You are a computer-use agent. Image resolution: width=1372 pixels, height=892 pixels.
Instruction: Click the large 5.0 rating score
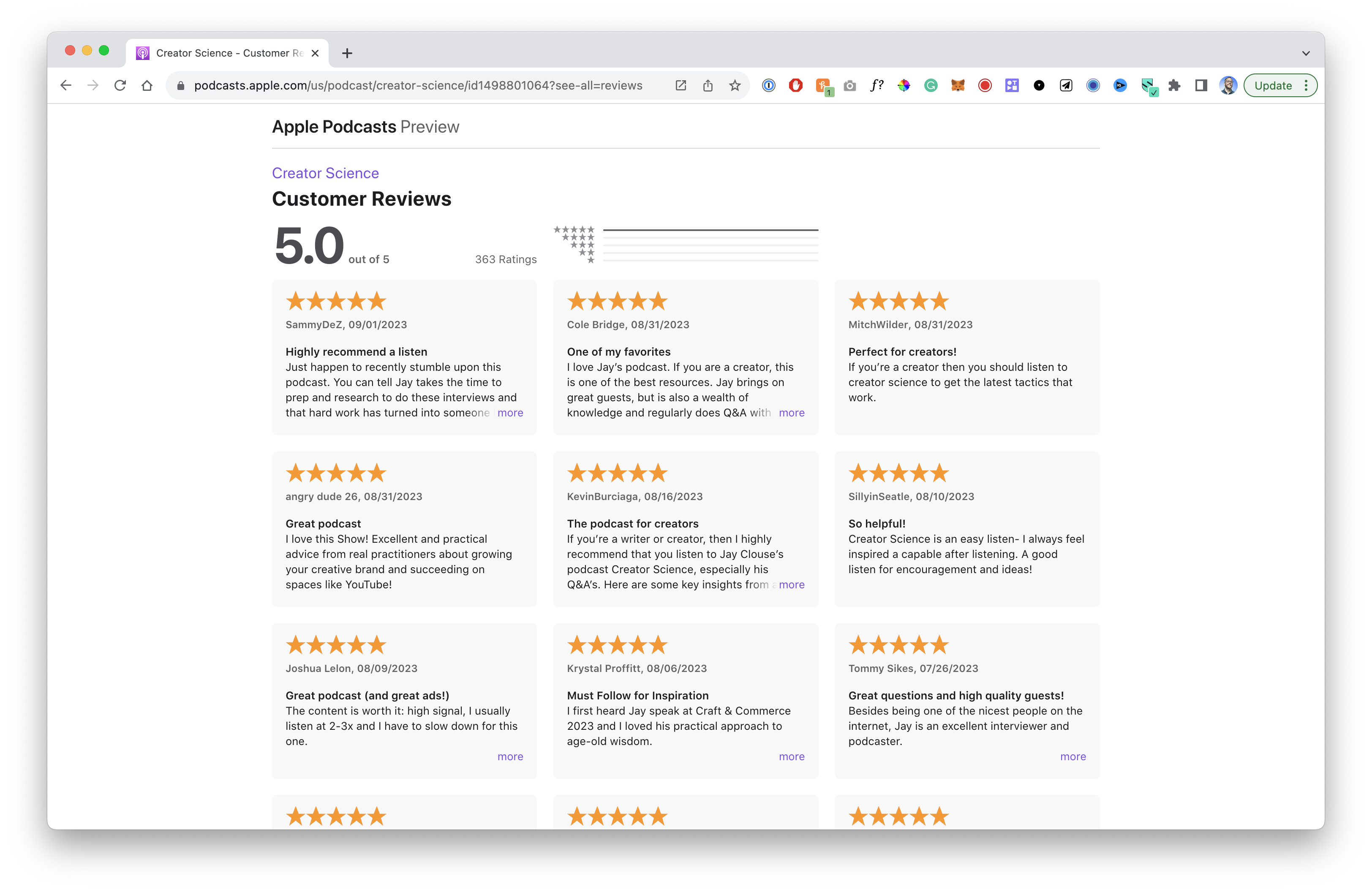point(309,246)
